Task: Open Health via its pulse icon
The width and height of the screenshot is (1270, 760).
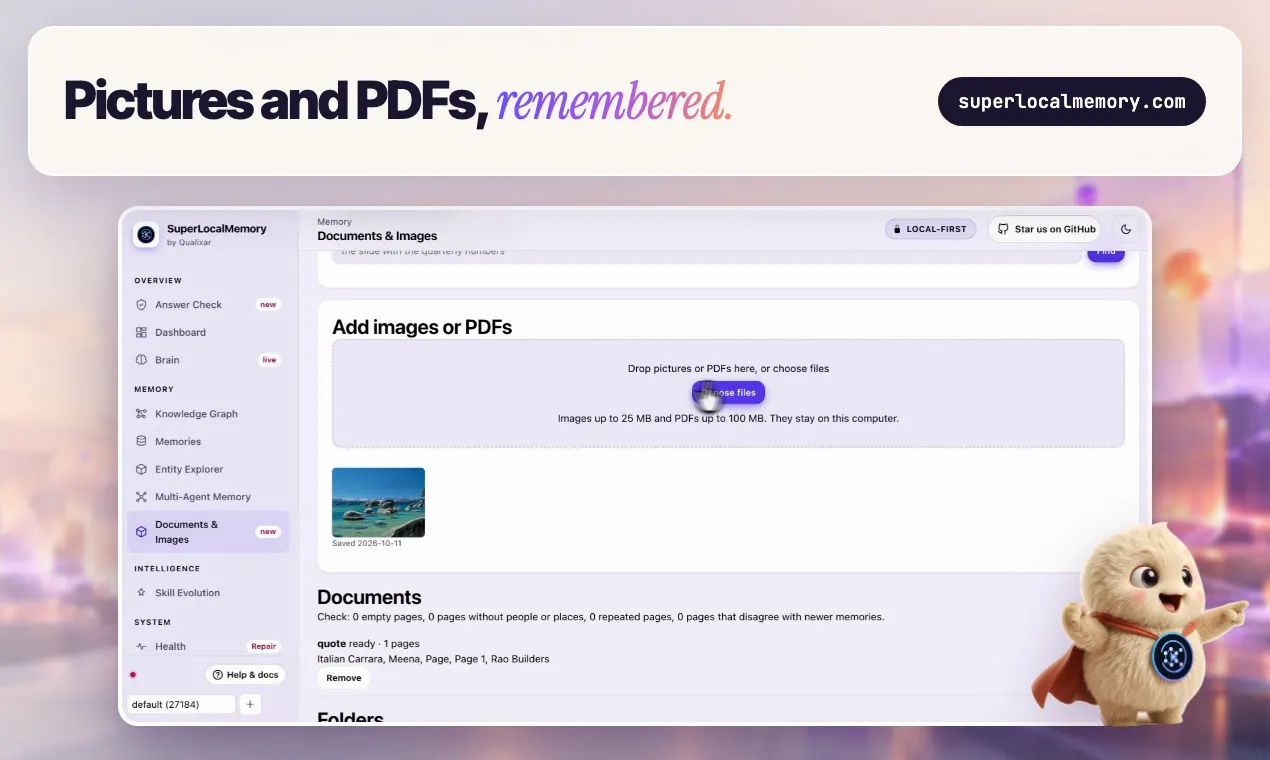Action: 141,647
